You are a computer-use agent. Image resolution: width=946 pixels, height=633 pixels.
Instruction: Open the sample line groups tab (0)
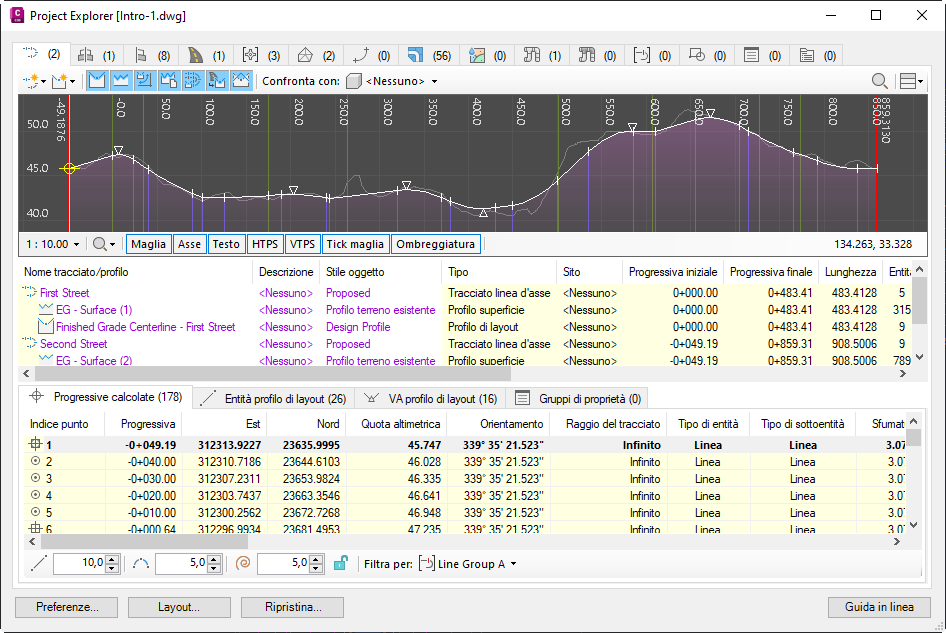coord(652,56)
